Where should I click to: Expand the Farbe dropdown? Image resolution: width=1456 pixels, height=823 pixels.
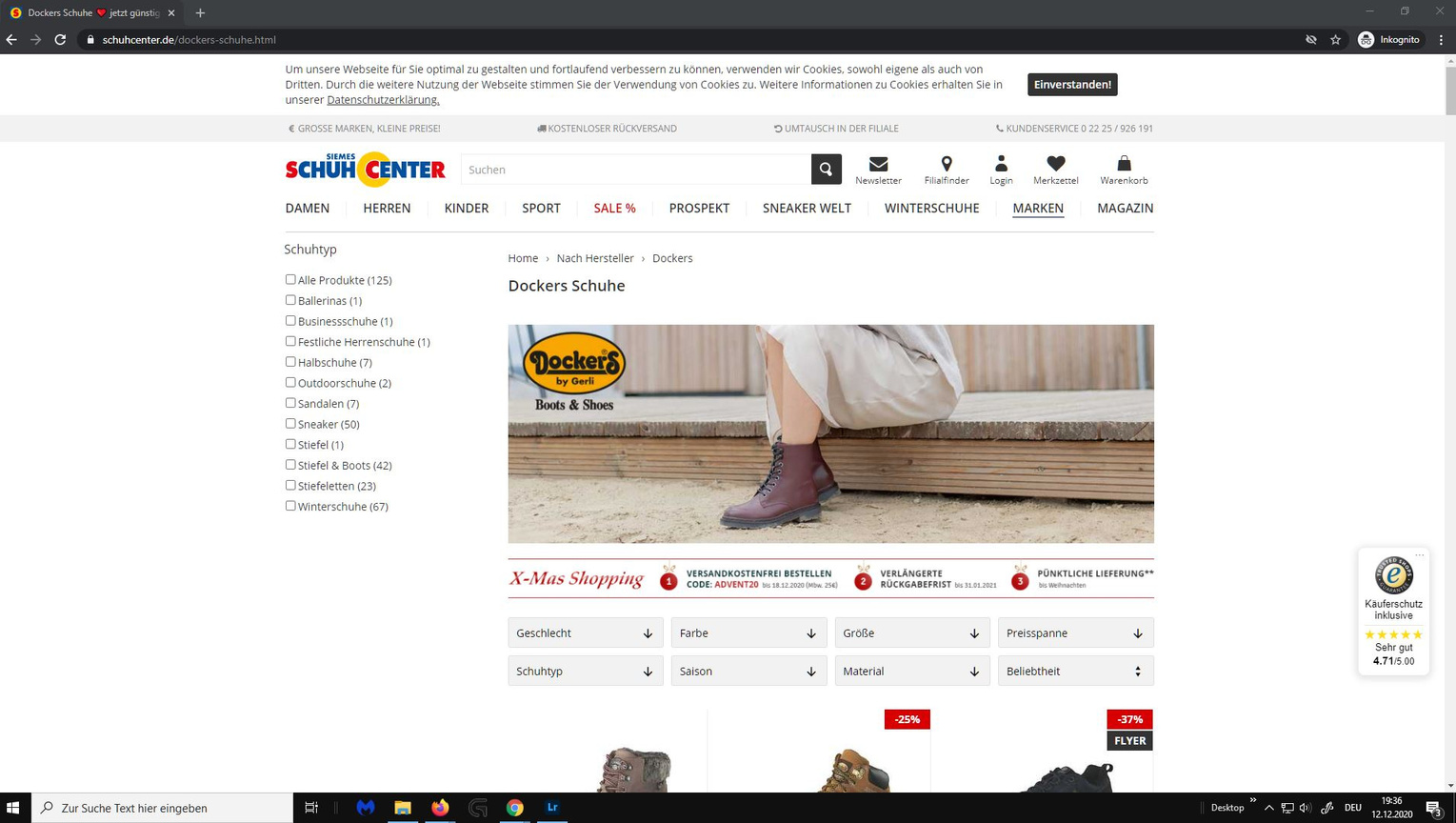pyautogui.click(x=748, y=633)
